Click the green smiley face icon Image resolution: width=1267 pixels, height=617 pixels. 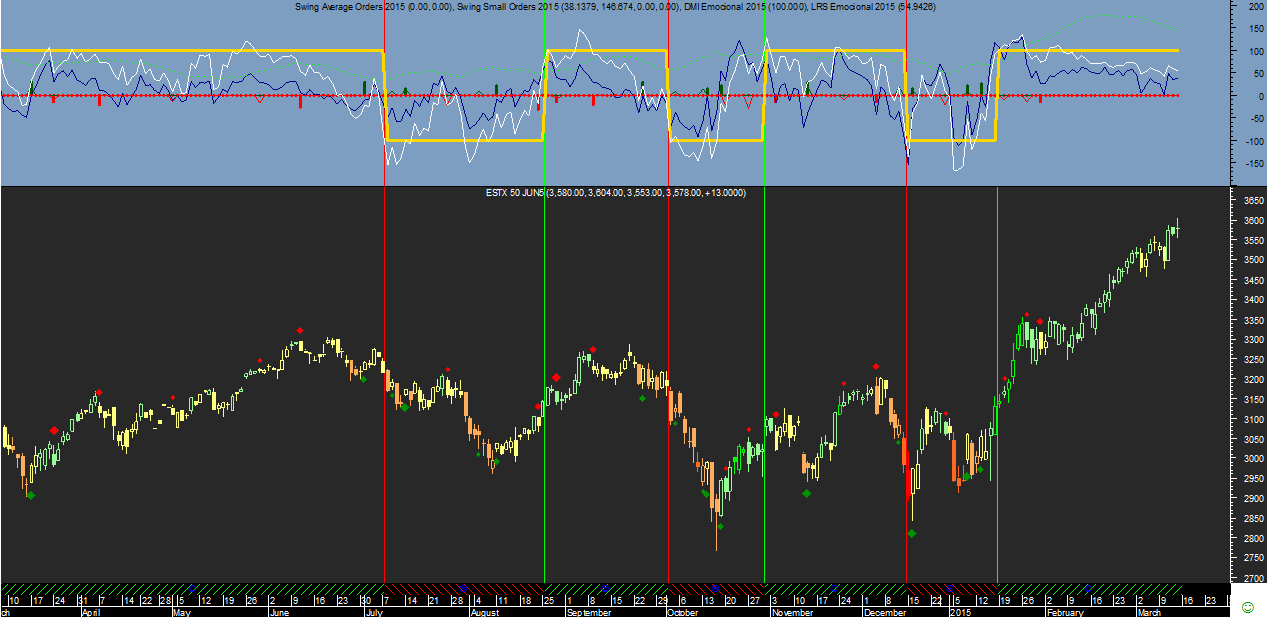pyautogui.click(x=1247, y=607)
